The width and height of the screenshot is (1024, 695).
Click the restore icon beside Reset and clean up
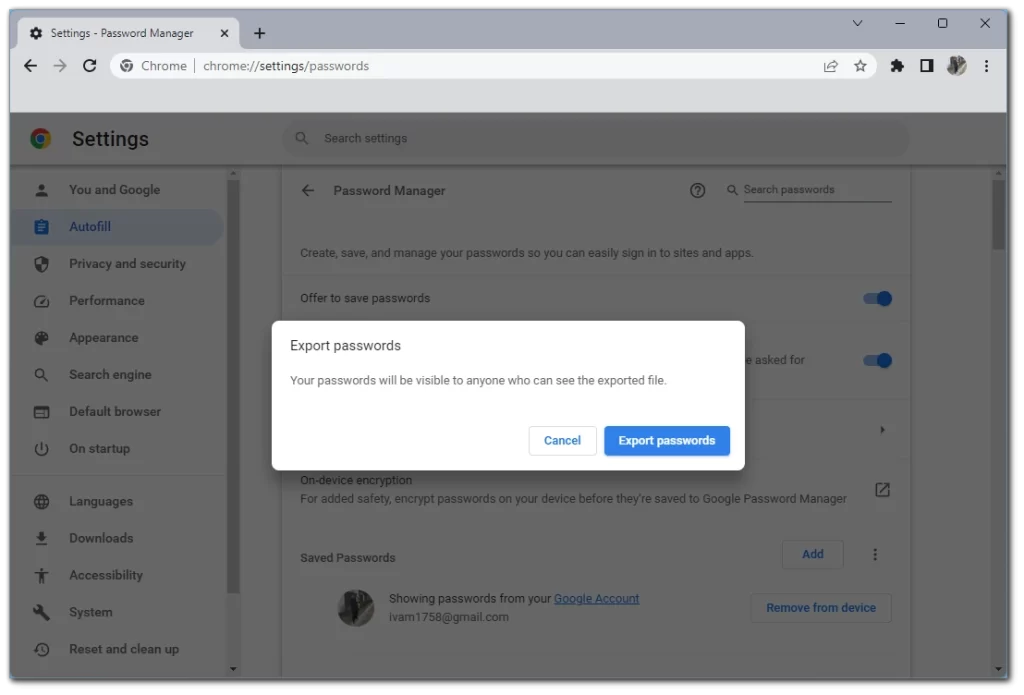41,649
